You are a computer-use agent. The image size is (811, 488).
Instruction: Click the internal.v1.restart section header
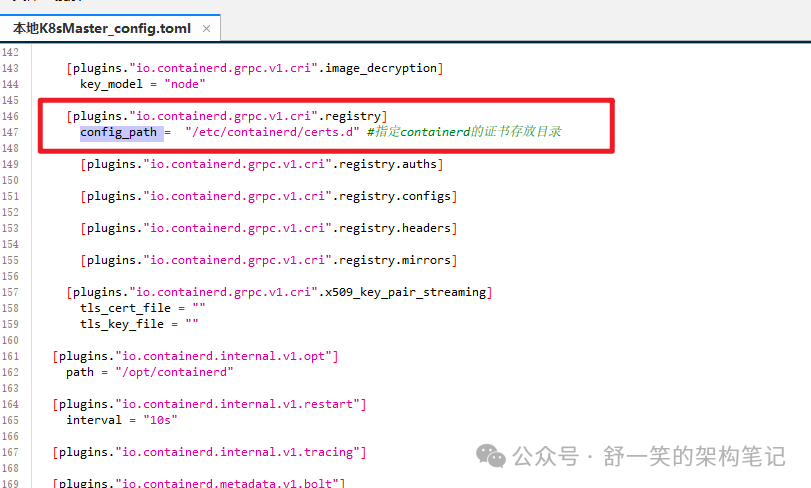[209, 404]
